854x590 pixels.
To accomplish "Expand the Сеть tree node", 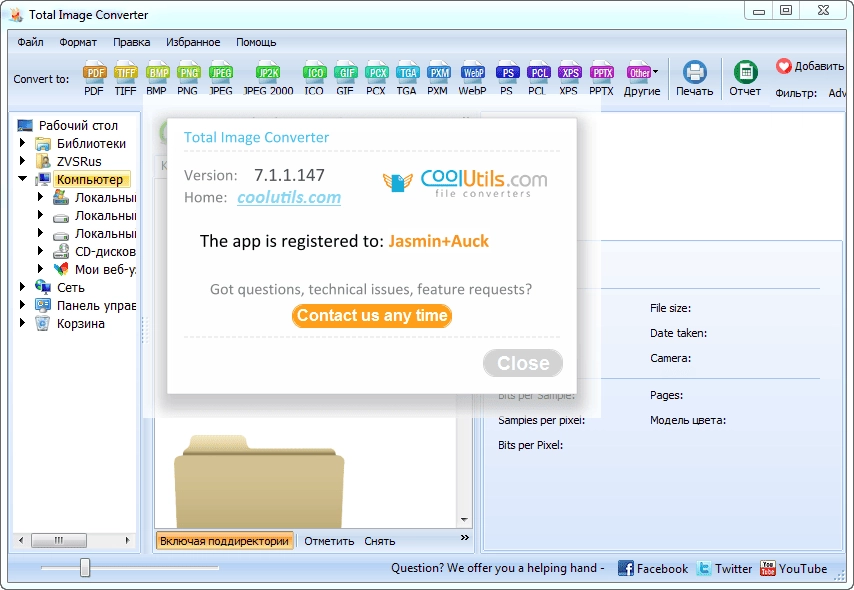I will click(x=22, y=287).
